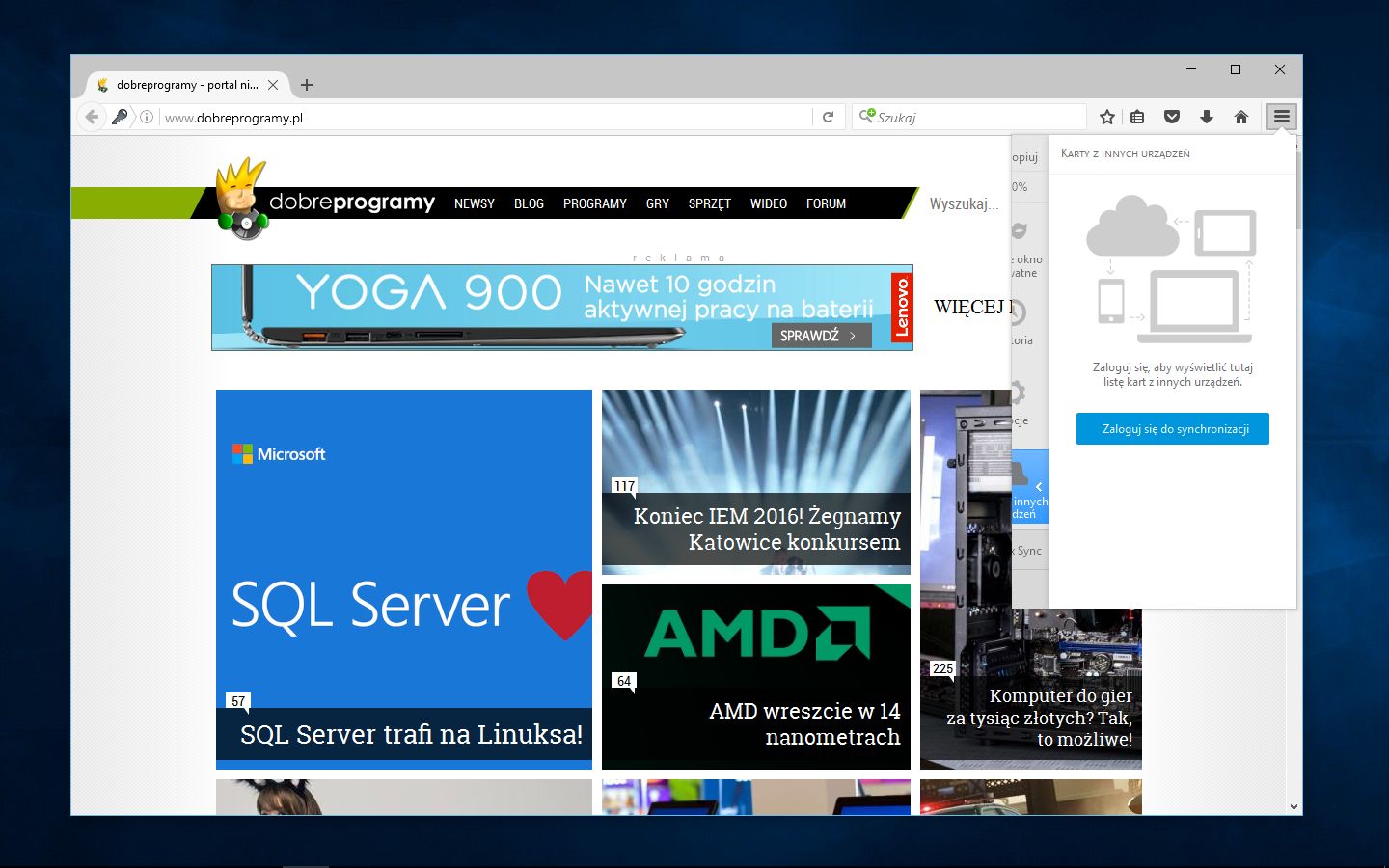Click the dobreprogramy wordmark in the header
This screenshot has height=868, width=1389.
[x=352, y=203]
